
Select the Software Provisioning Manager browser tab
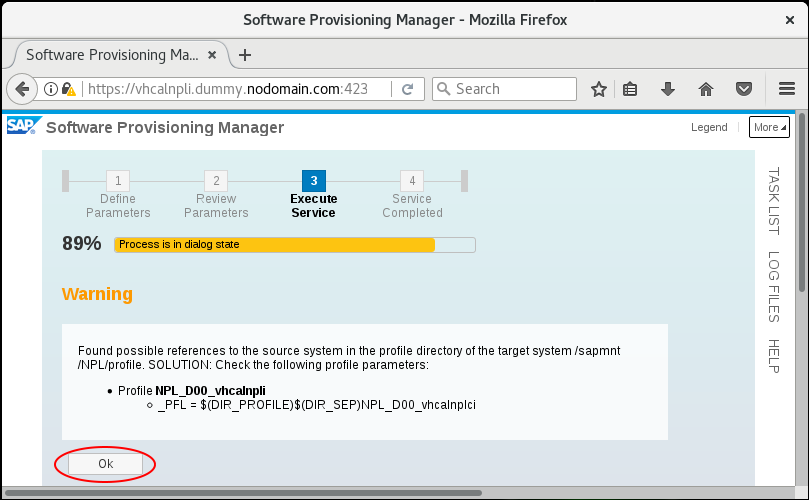pyautogui.click(x=119, y=55)
